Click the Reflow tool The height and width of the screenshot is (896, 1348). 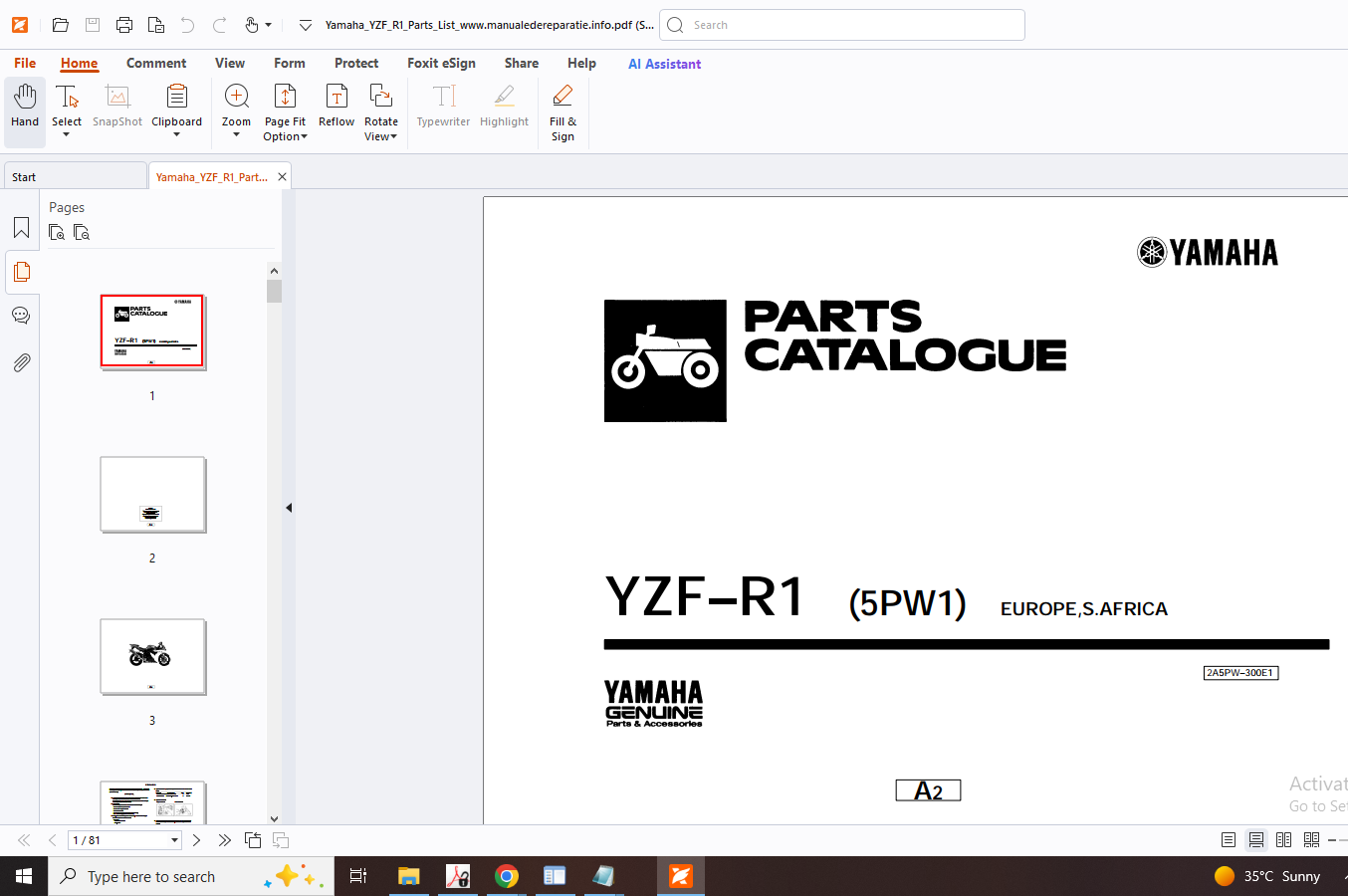click(337, 107)
